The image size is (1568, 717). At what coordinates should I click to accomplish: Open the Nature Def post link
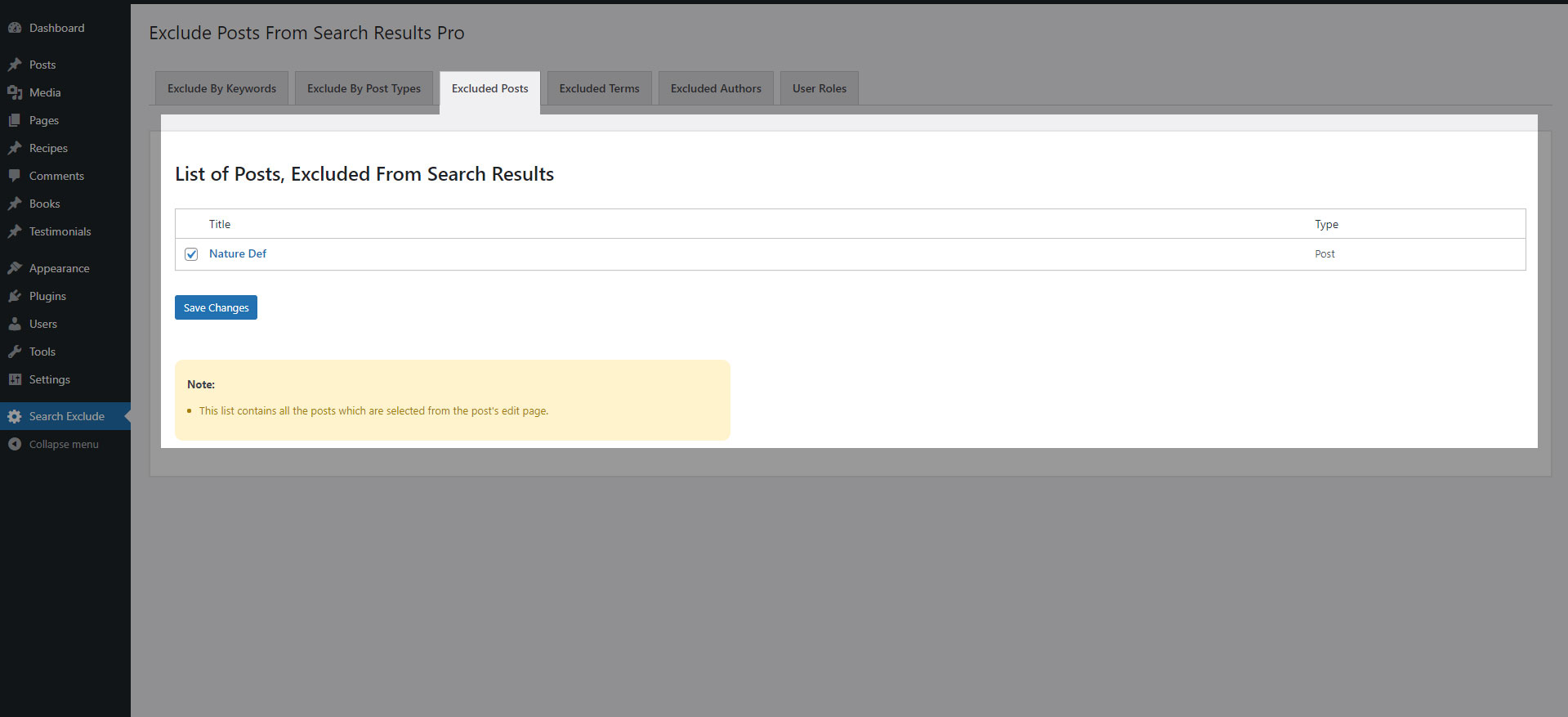click(238, 253)
